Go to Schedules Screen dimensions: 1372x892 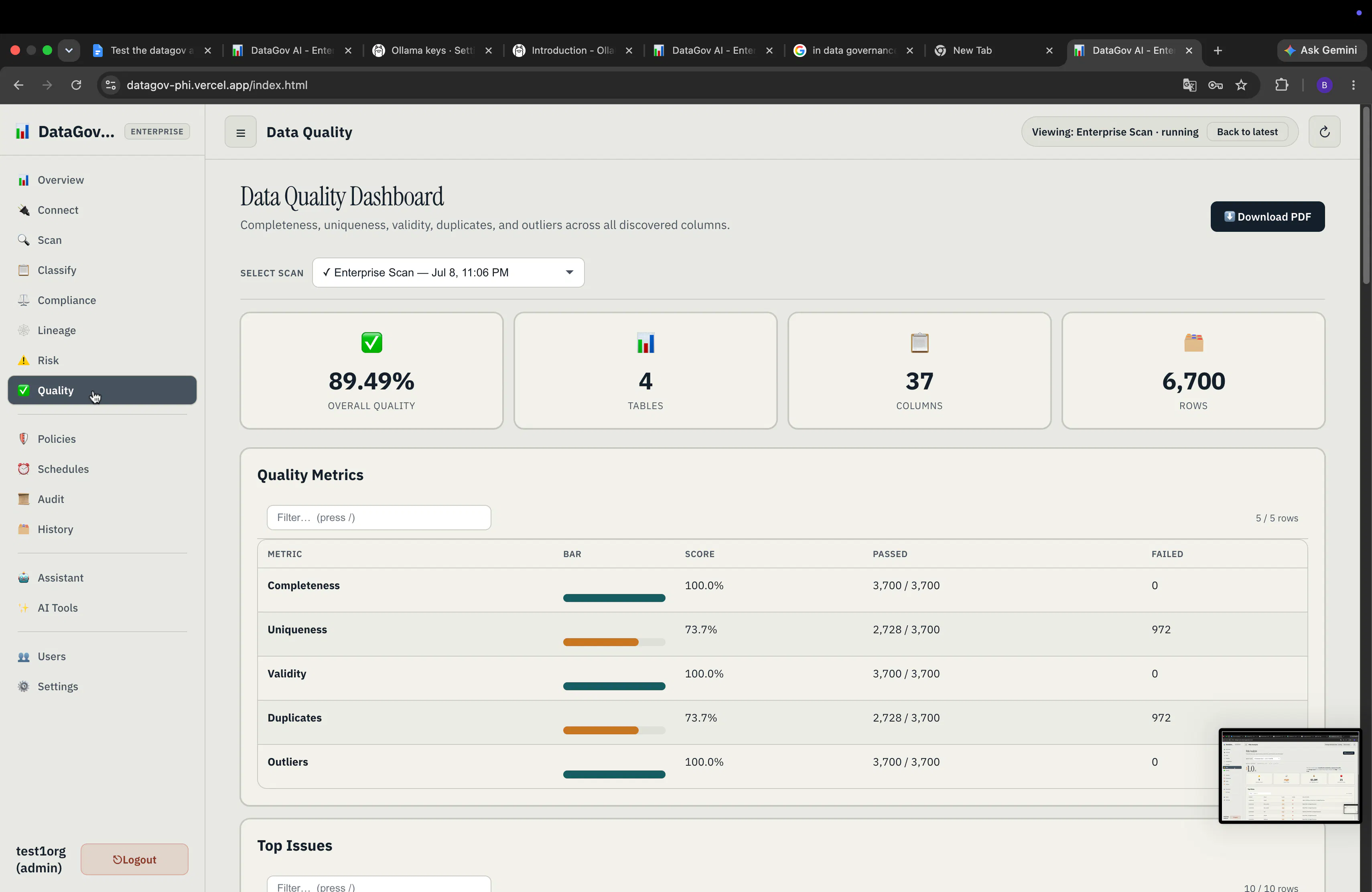tap(102, 468)
